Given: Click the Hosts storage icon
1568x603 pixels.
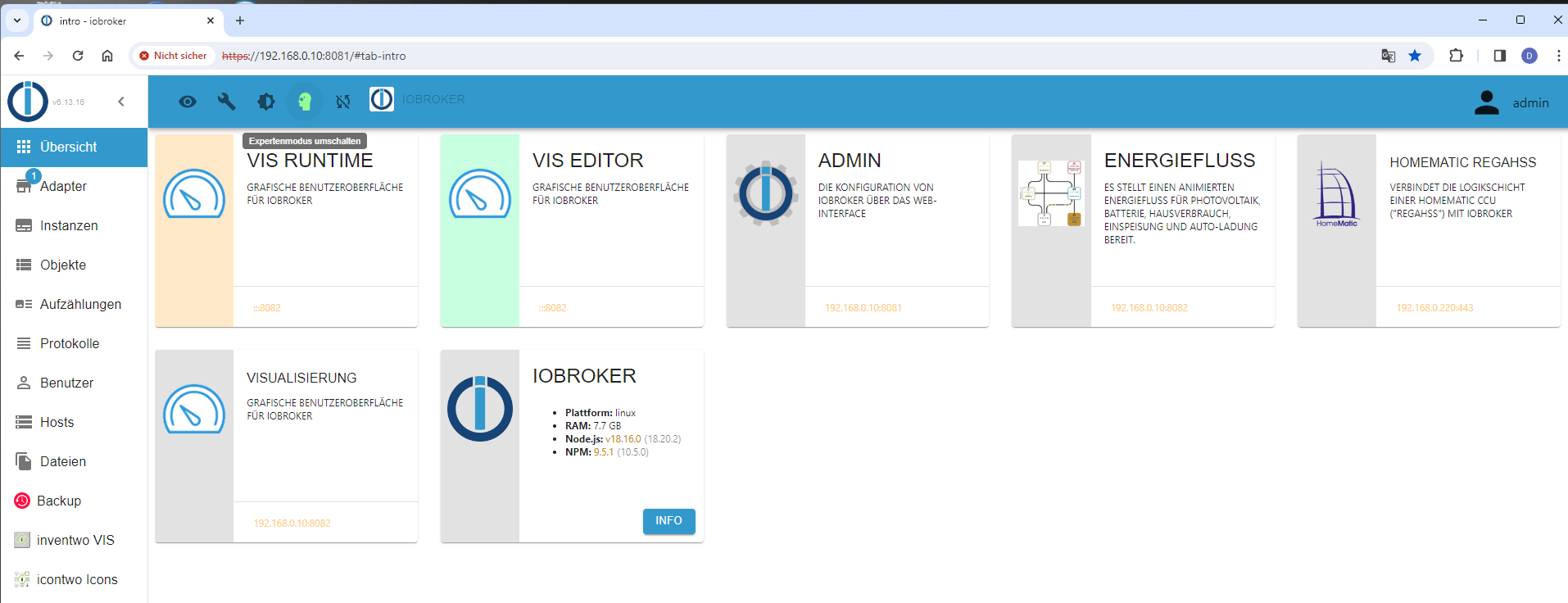Looking at the screenshot, I should click(24, 422).
